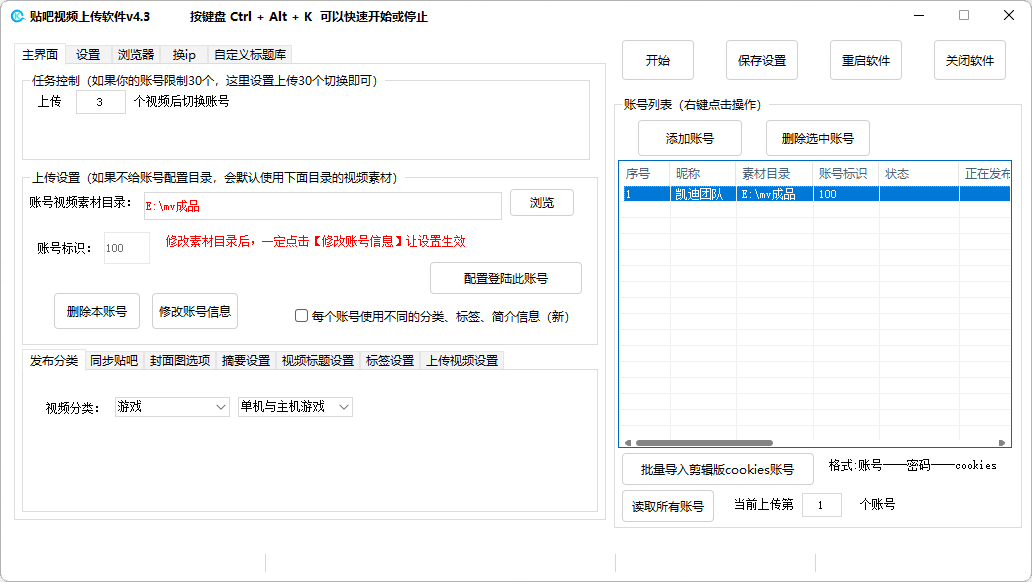Open the 上传视频设置 tab
The image size is (1032, 582).
[461, 360]
